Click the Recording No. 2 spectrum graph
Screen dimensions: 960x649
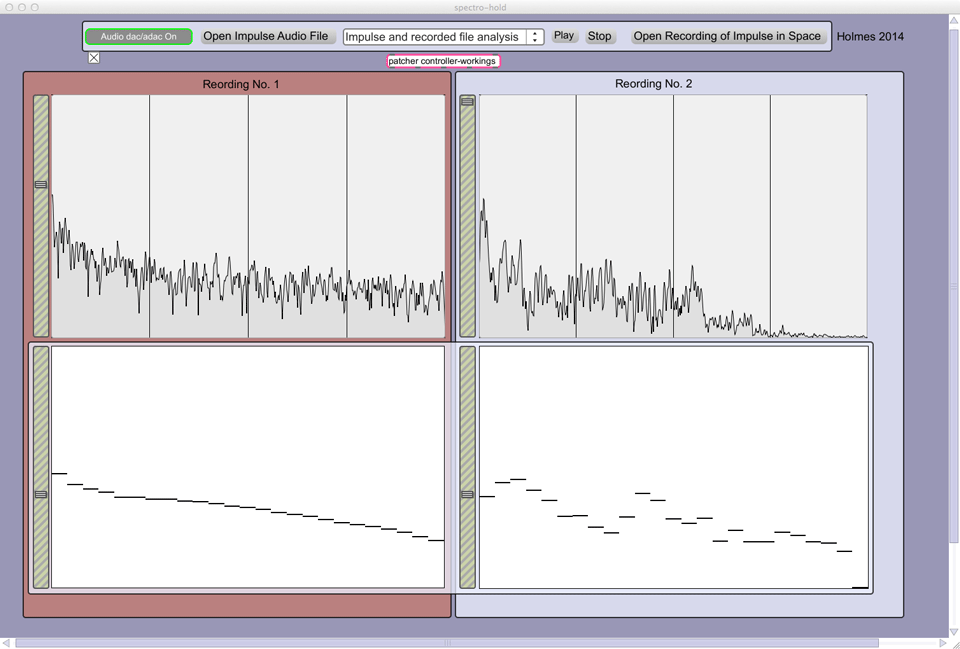tap(673, 216)
